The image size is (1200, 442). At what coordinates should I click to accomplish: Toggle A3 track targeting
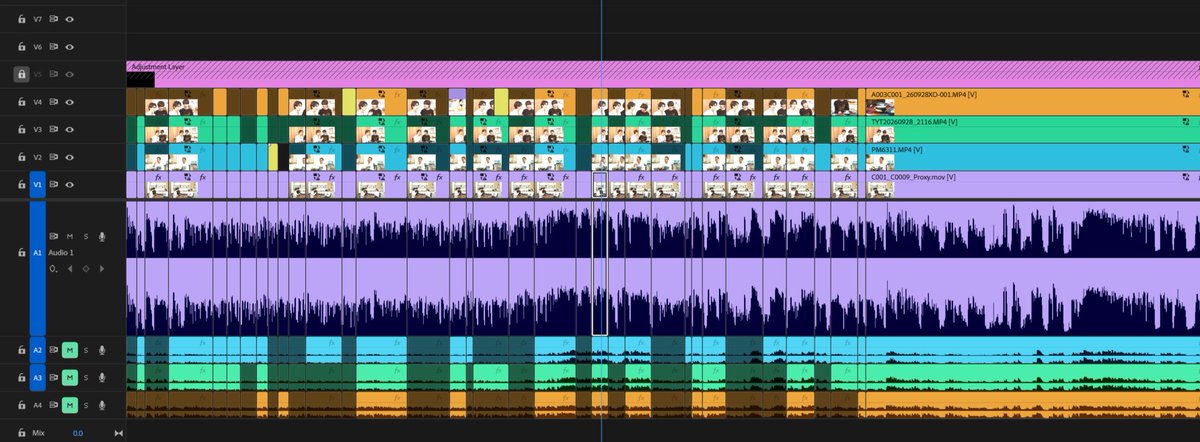pyautogui.click(x=38, y=378)
